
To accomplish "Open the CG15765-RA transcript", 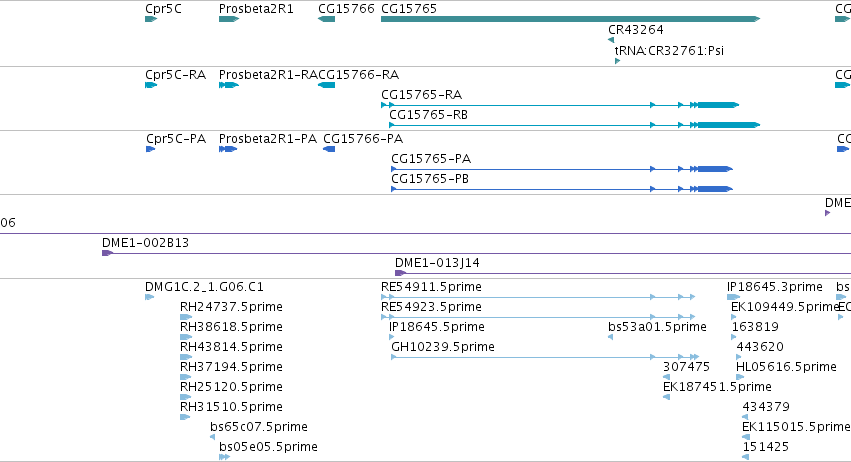I will point(421,95).
